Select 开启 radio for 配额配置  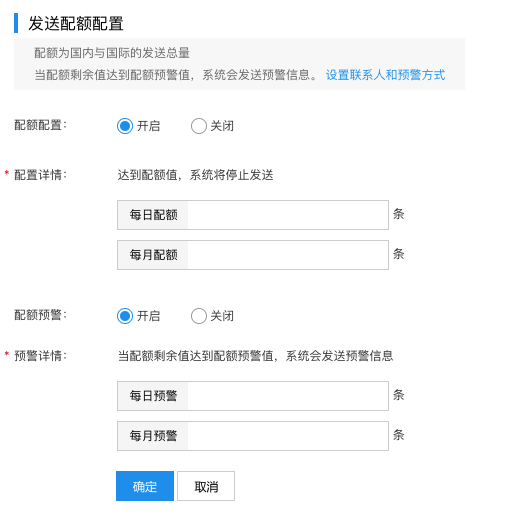click(125, 126)
